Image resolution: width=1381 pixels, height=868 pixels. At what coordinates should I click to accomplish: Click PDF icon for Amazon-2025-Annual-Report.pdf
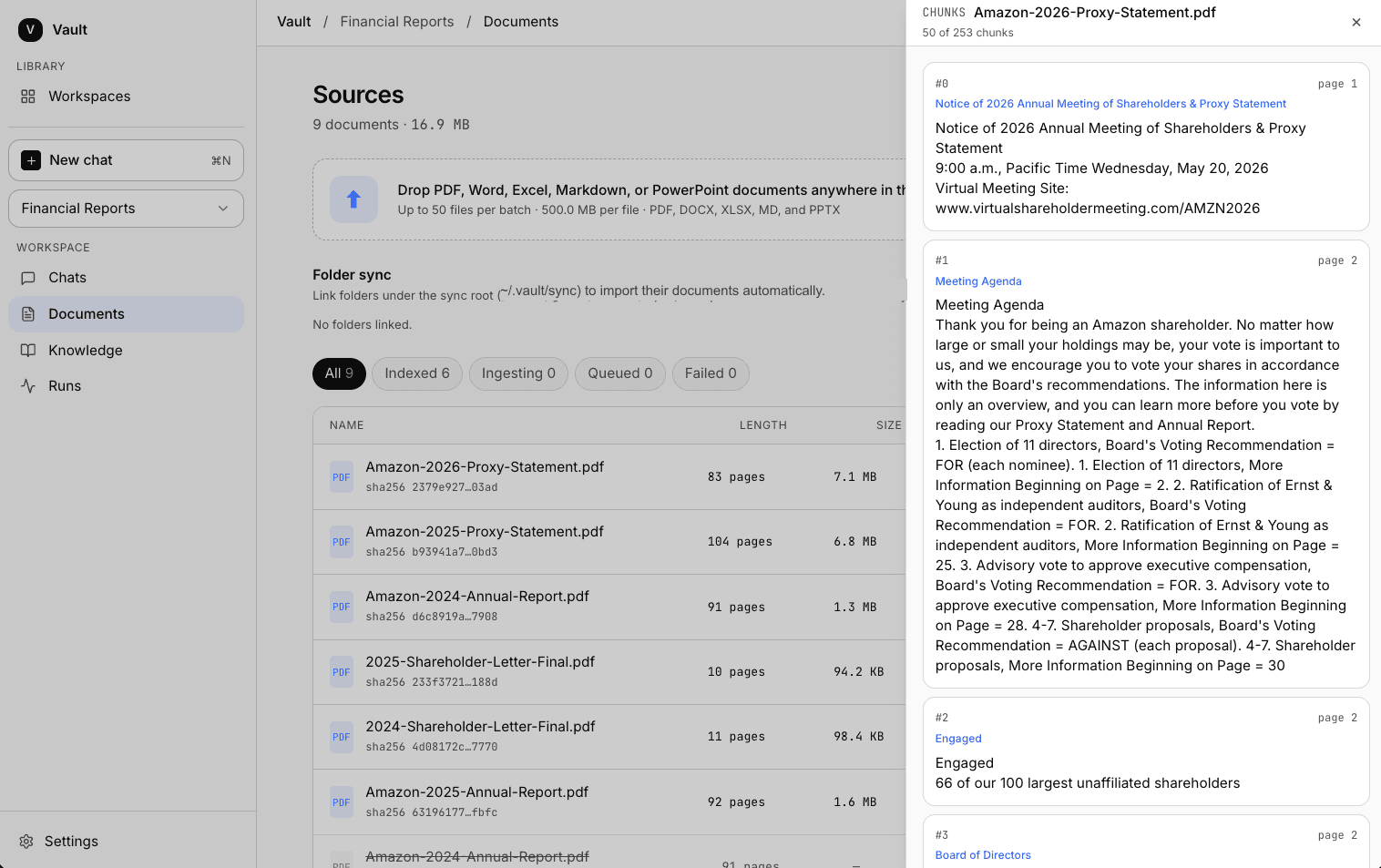pyautogui.click(x=342, y=802)
